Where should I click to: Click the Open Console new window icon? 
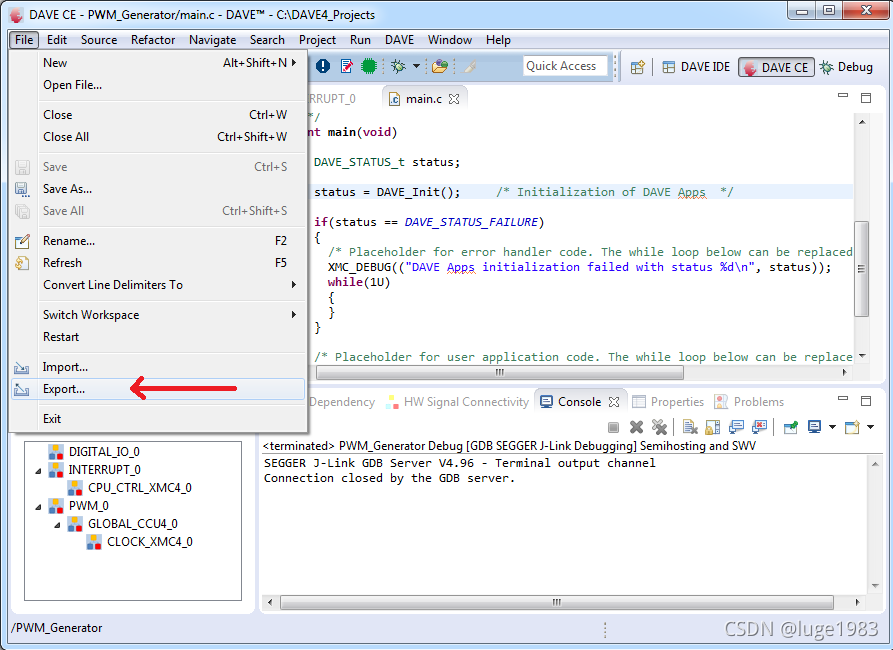(852, 427)
